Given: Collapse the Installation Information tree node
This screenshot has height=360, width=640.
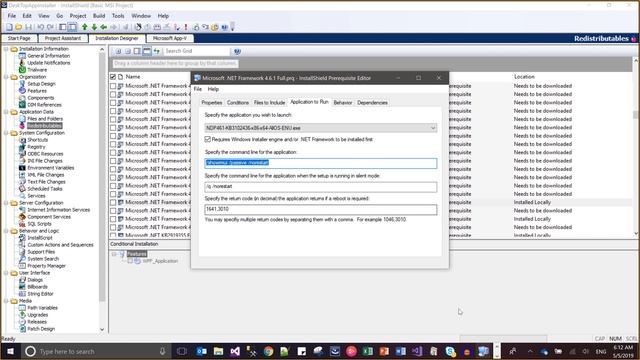Looking at the screenshot, I should (6, 49).
